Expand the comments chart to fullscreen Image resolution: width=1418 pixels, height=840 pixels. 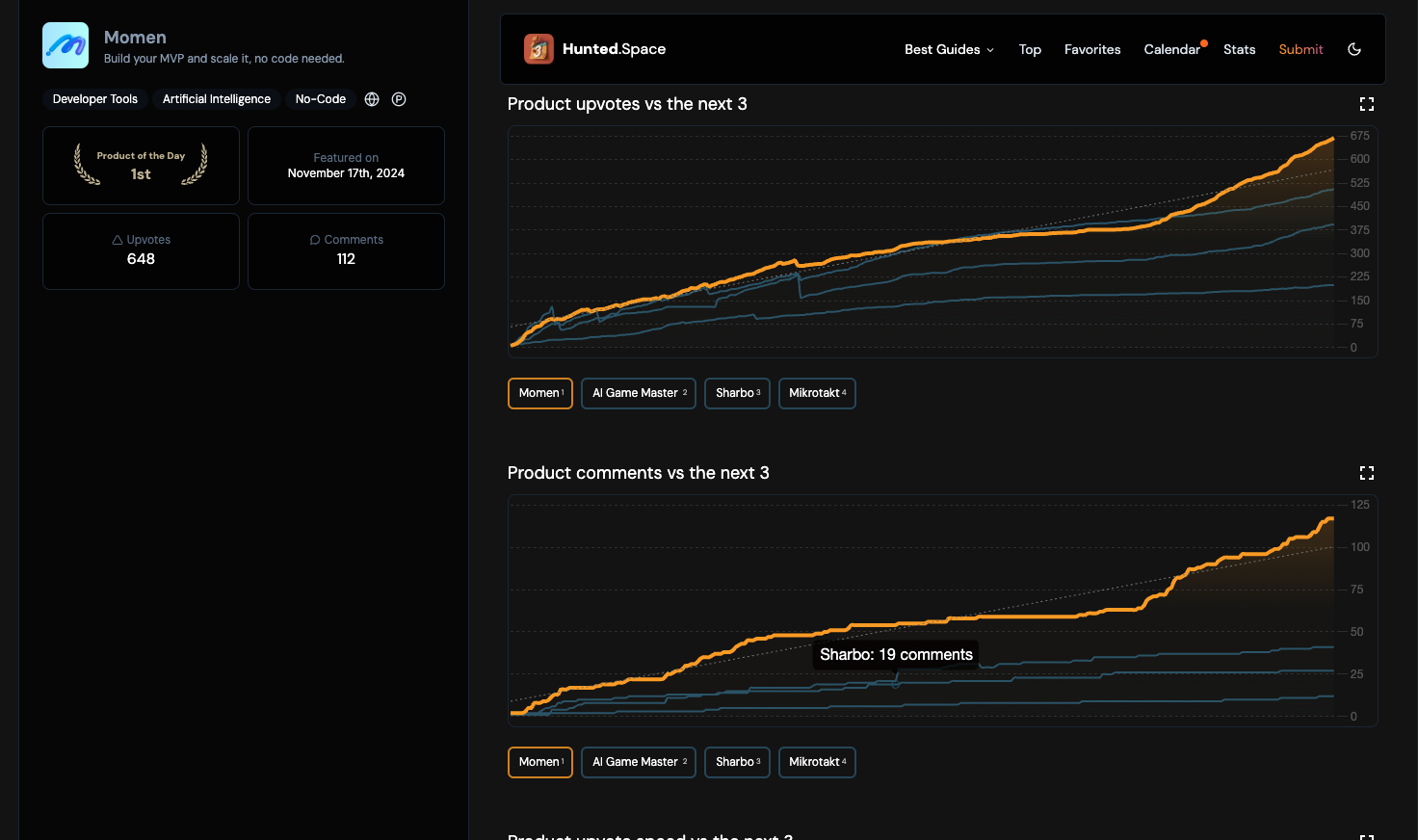(1366, 473)
